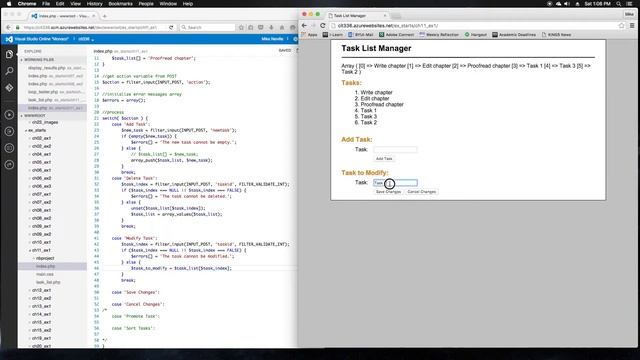Open loop_tester.php in working files
640x360 pixels.
coord(56,92)
